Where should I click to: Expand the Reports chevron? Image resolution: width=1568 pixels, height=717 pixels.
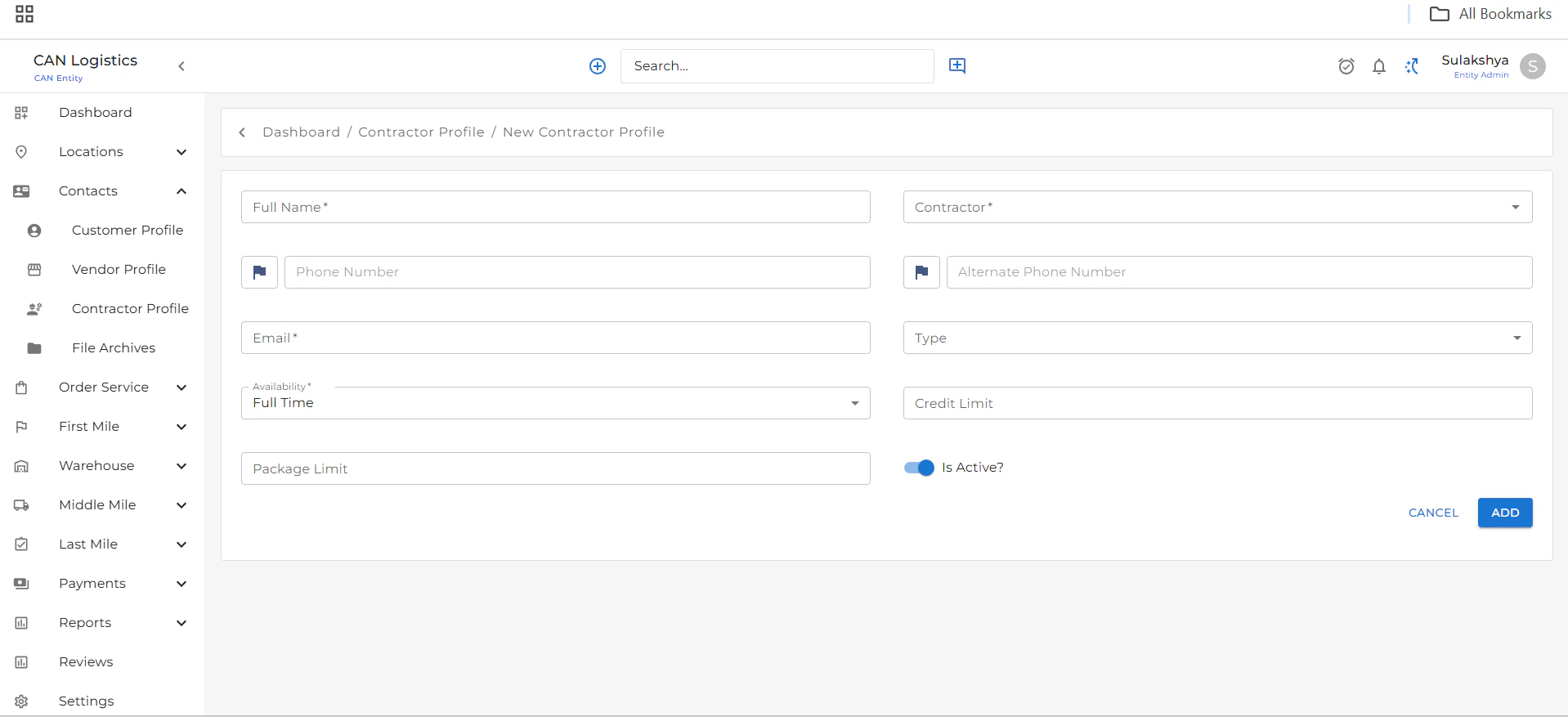click(x=181, y=623)
